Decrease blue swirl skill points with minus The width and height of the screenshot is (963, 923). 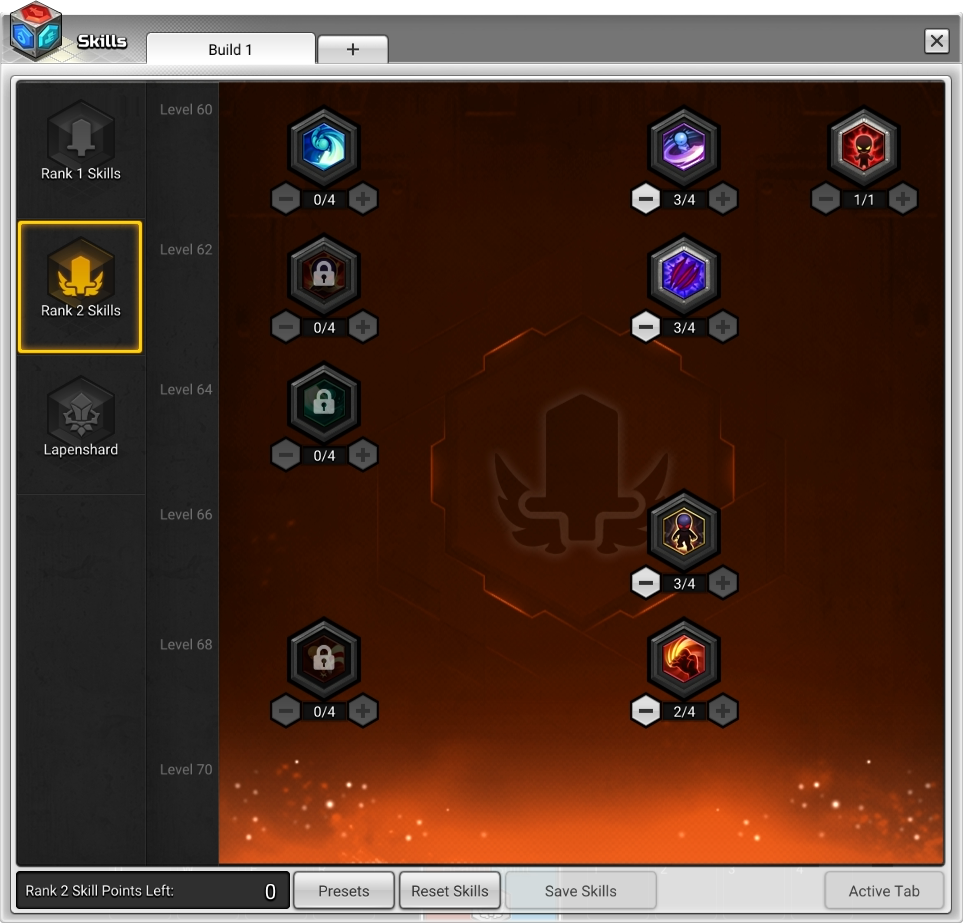click(286, 199)
